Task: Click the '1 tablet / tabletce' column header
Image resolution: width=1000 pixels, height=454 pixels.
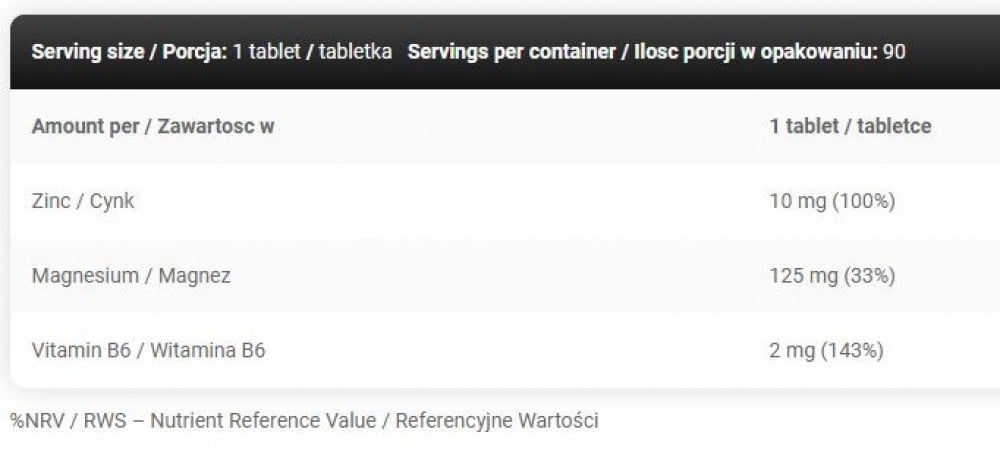Action: pyautogui.click(x=850, y=127)
